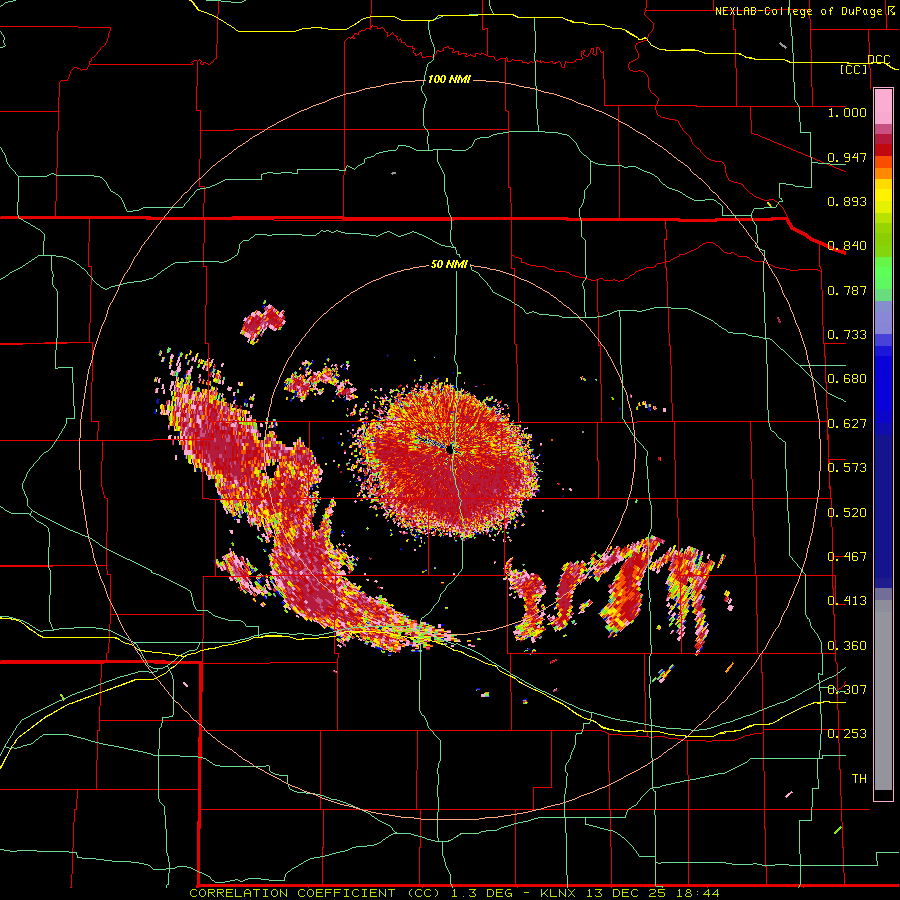This screenshot has height=900, width=900.
Task: Click the 50 NMI range ring label
Action: click(449, 264)
